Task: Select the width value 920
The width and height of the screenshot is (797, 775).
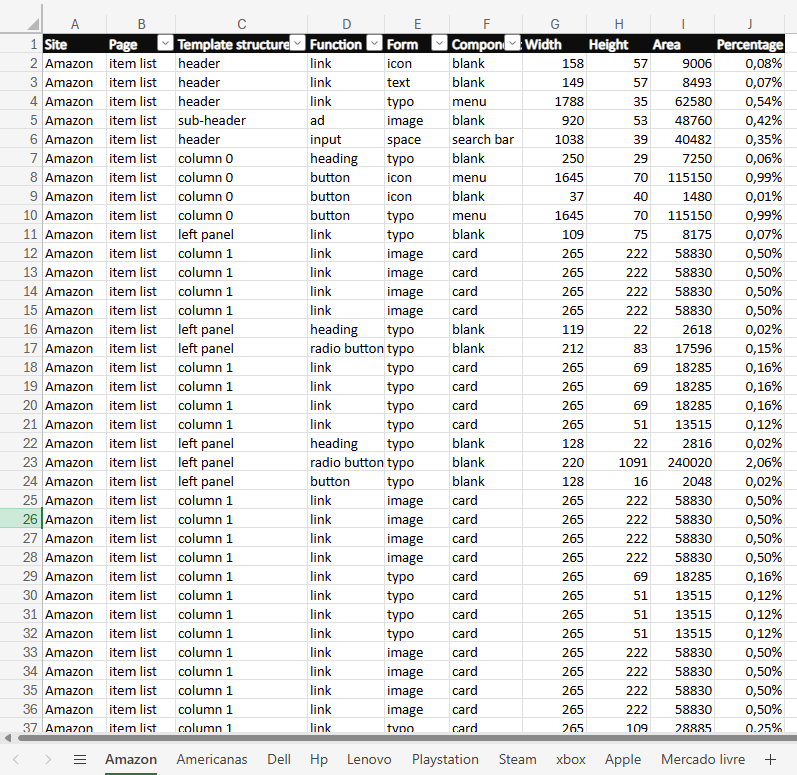Action: coord(555,120)
